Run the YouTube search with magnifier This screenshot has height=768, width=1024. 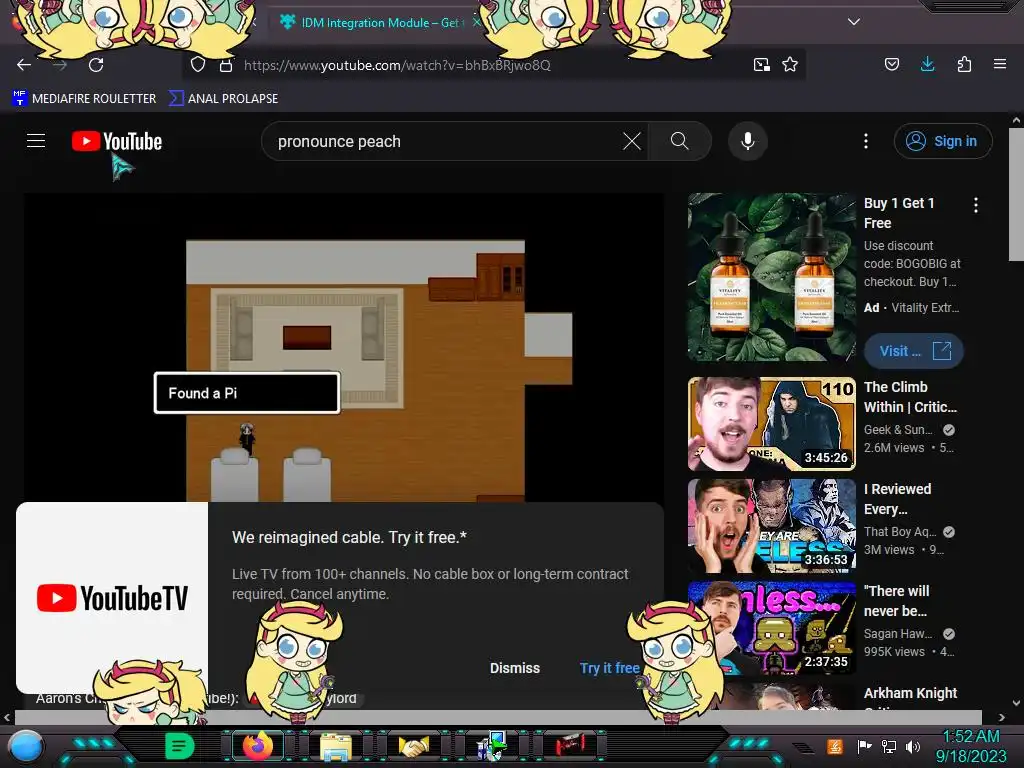pos(680,141)
